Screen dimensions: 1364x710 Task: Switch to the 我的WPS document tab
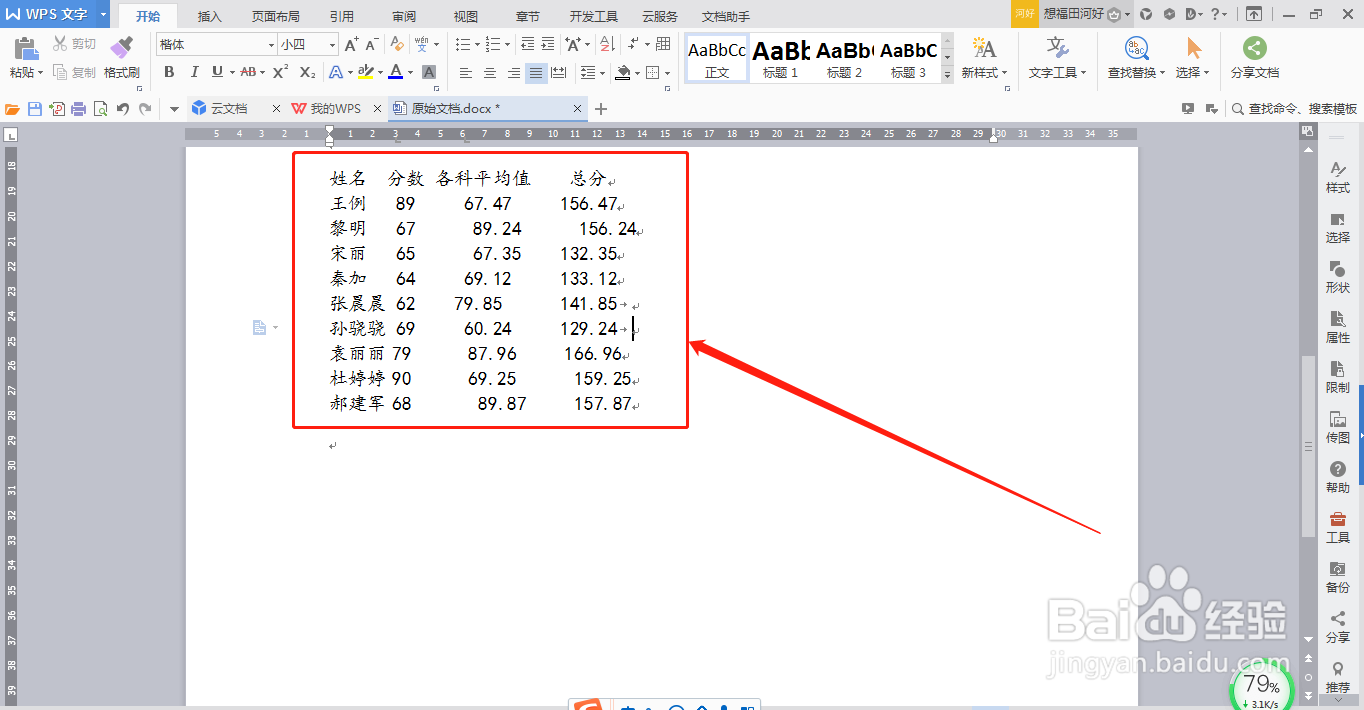336,109
